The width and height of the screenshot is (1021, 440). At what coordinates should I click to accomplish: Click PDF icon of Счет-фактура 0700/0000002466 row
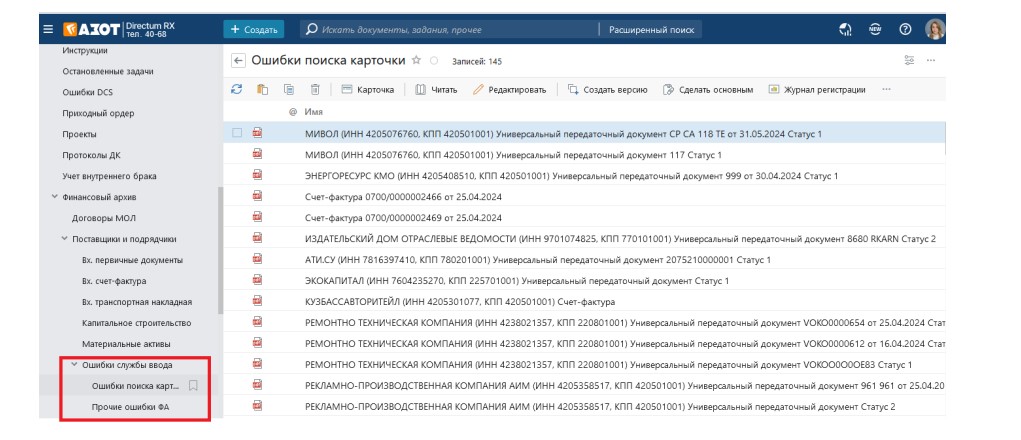(x=258, y=195)
